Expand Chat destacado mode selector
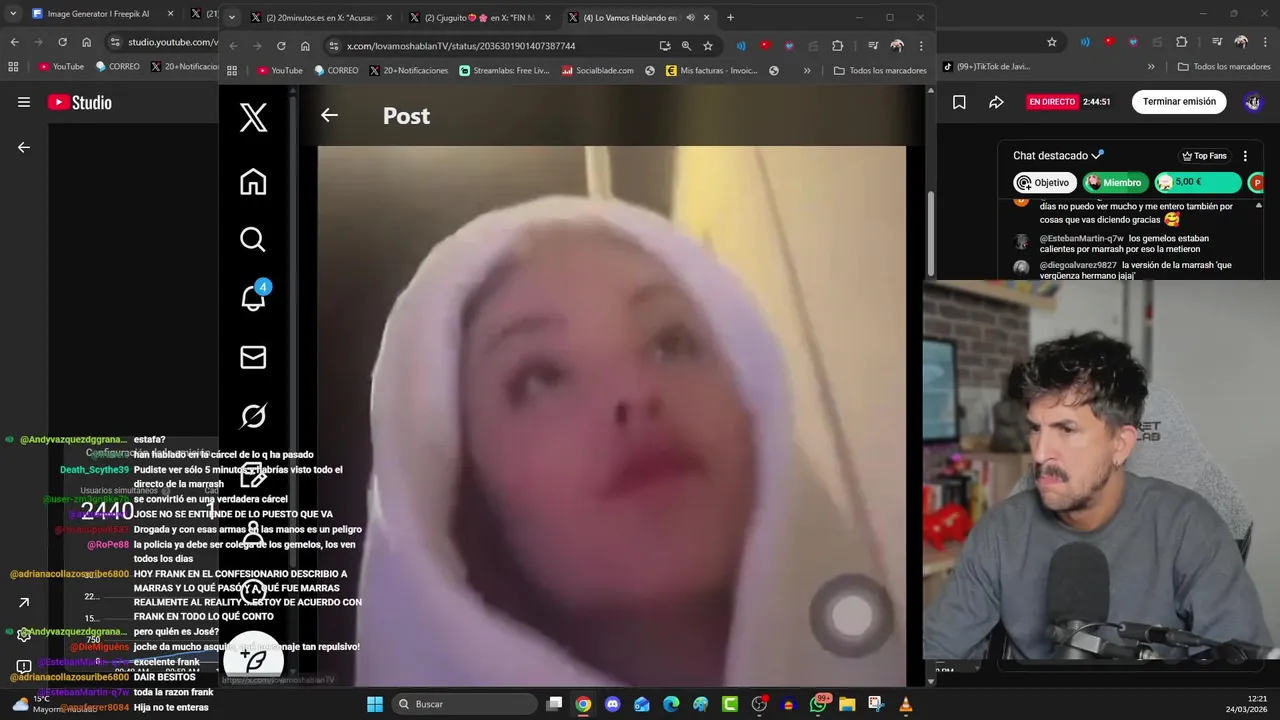The width and height of the screenshot is (1280, 720). click(1058, 156)
